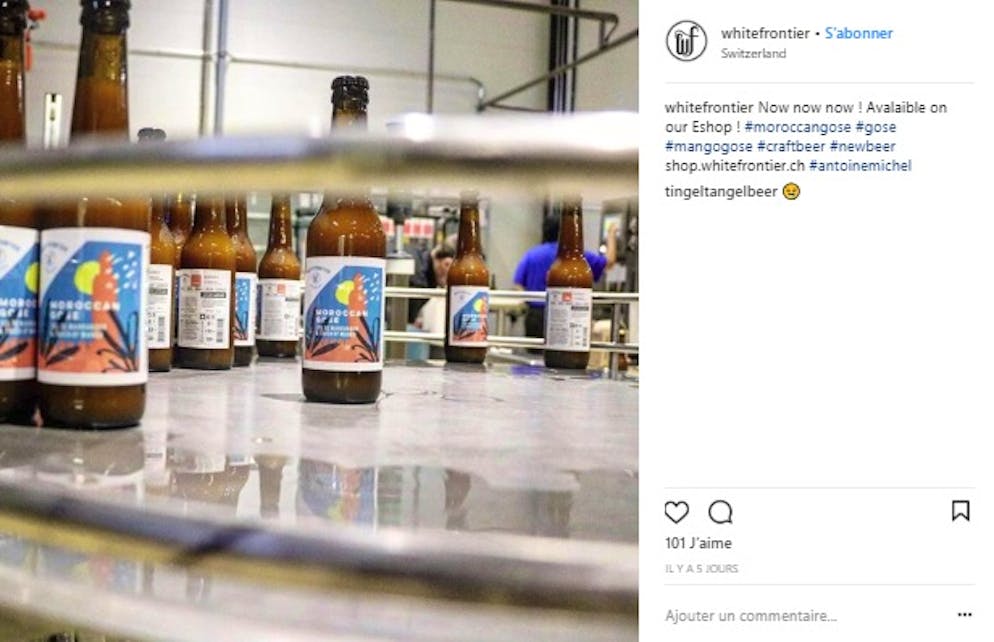This screenshot has width=994, height=642.
Task: Open the #gose hashtag
Action: pyautogui.click(x=875, y=127)
